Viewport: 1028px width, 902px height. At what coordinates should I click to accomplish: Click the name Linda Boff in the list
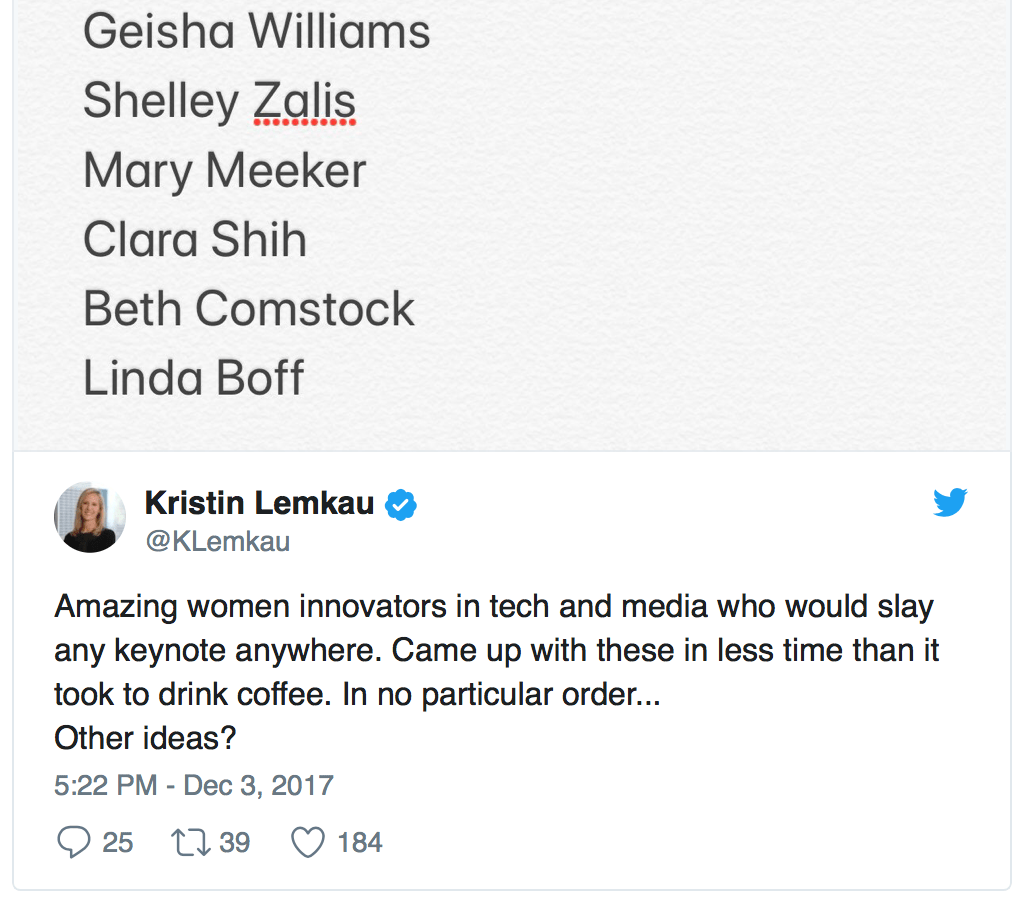[x=193, y=378]
